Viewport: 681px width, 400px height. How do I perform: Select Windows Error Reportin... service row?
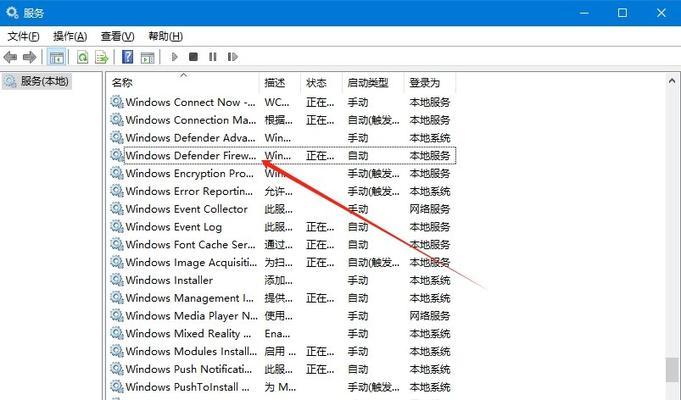coord(282,192)
